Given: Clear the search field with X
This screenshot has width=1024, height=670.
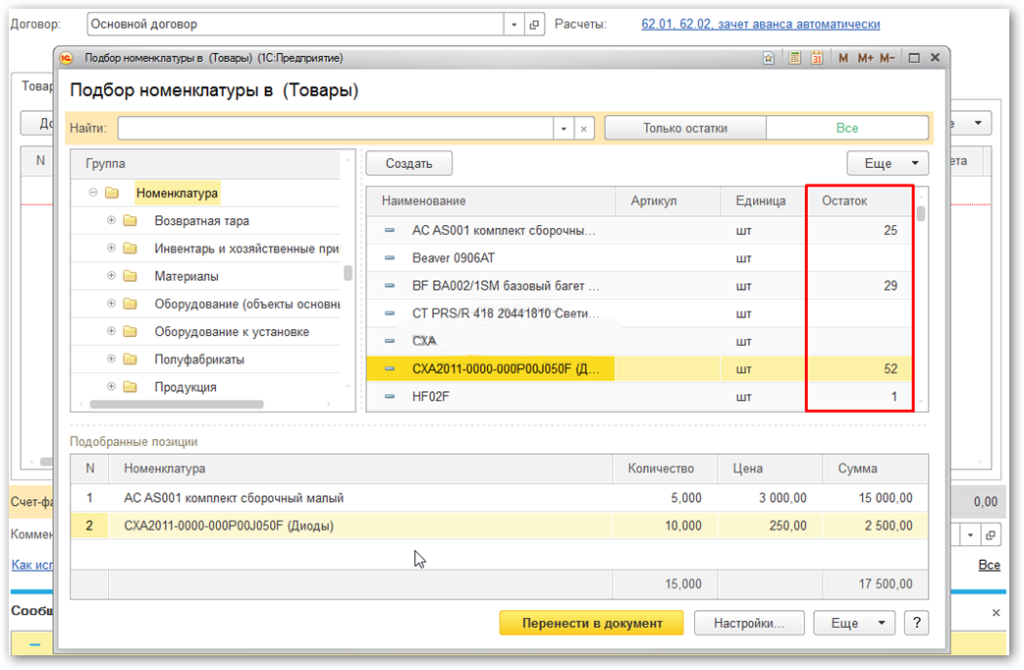Looking at the screenshot, I should (x=585, y=129).
